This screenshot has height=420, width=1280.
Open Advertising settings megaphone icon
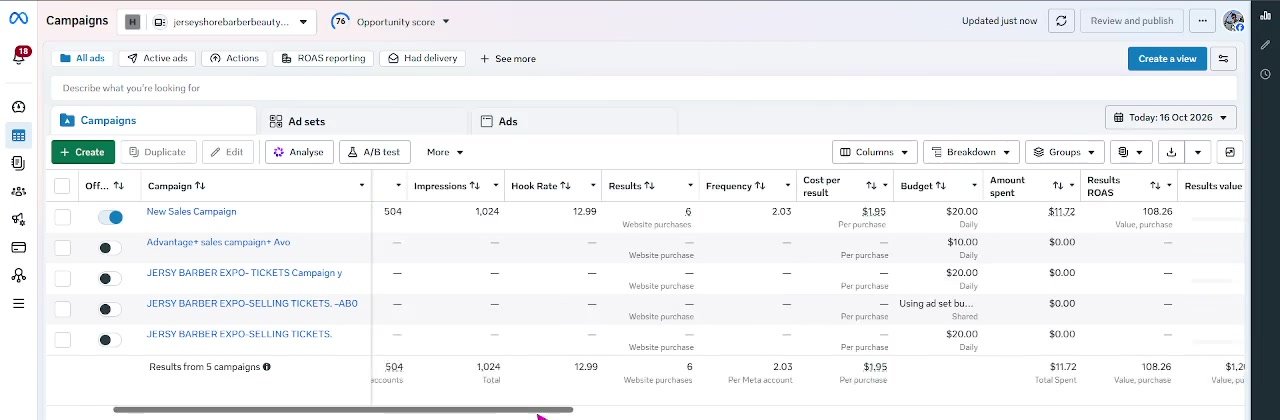18,219
